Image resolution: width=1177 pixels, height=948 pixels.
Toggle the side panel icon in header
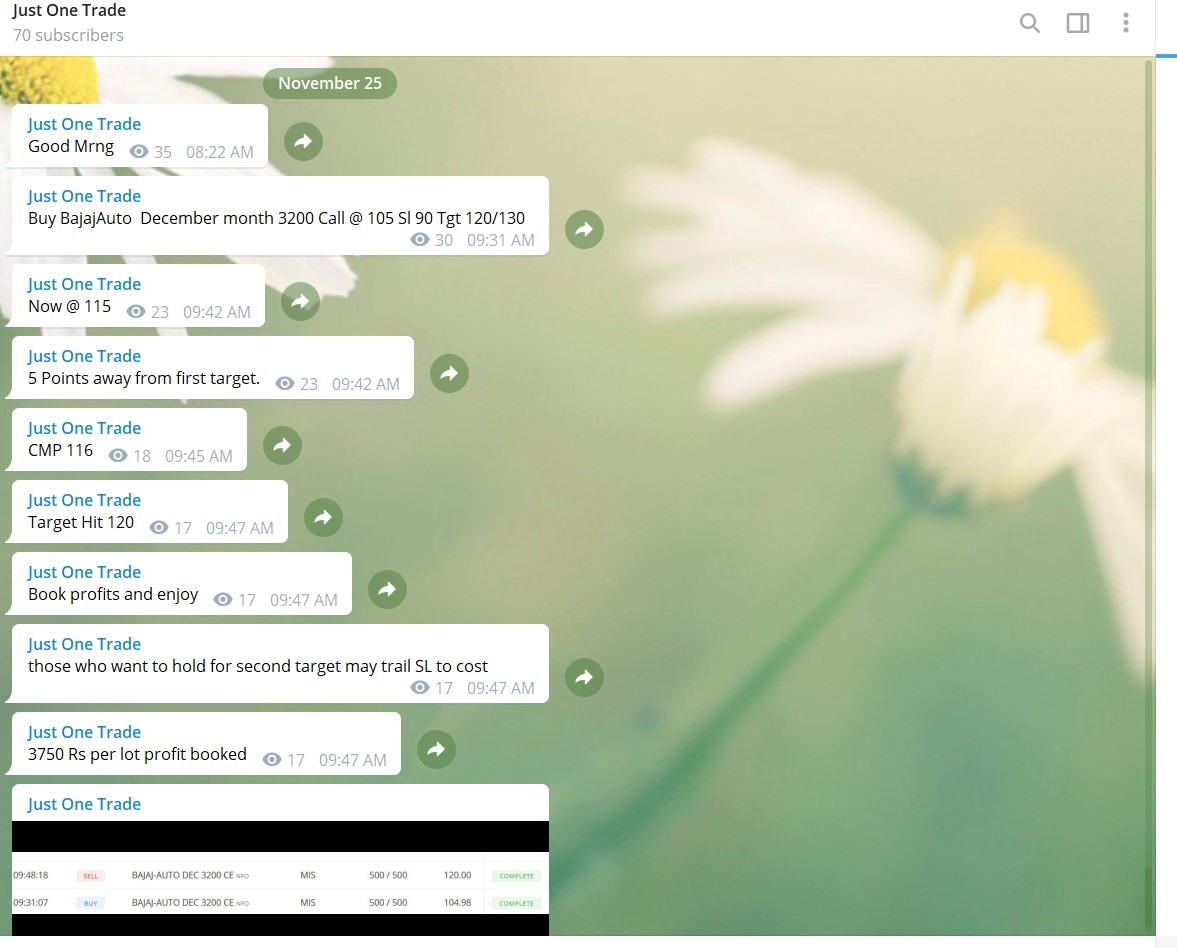click(x=1078, y=23)
